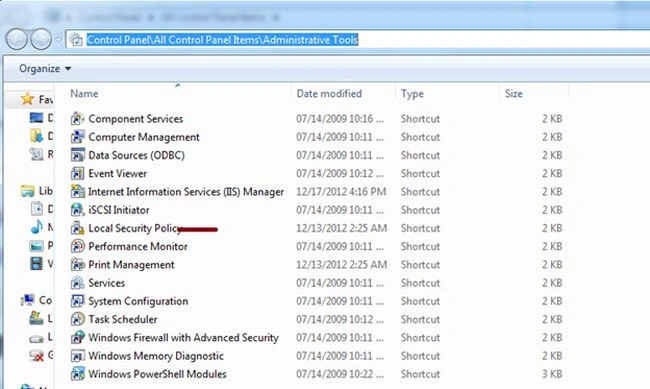
Task: Click the '3 KB' size cell
Action: pos(552,374)
